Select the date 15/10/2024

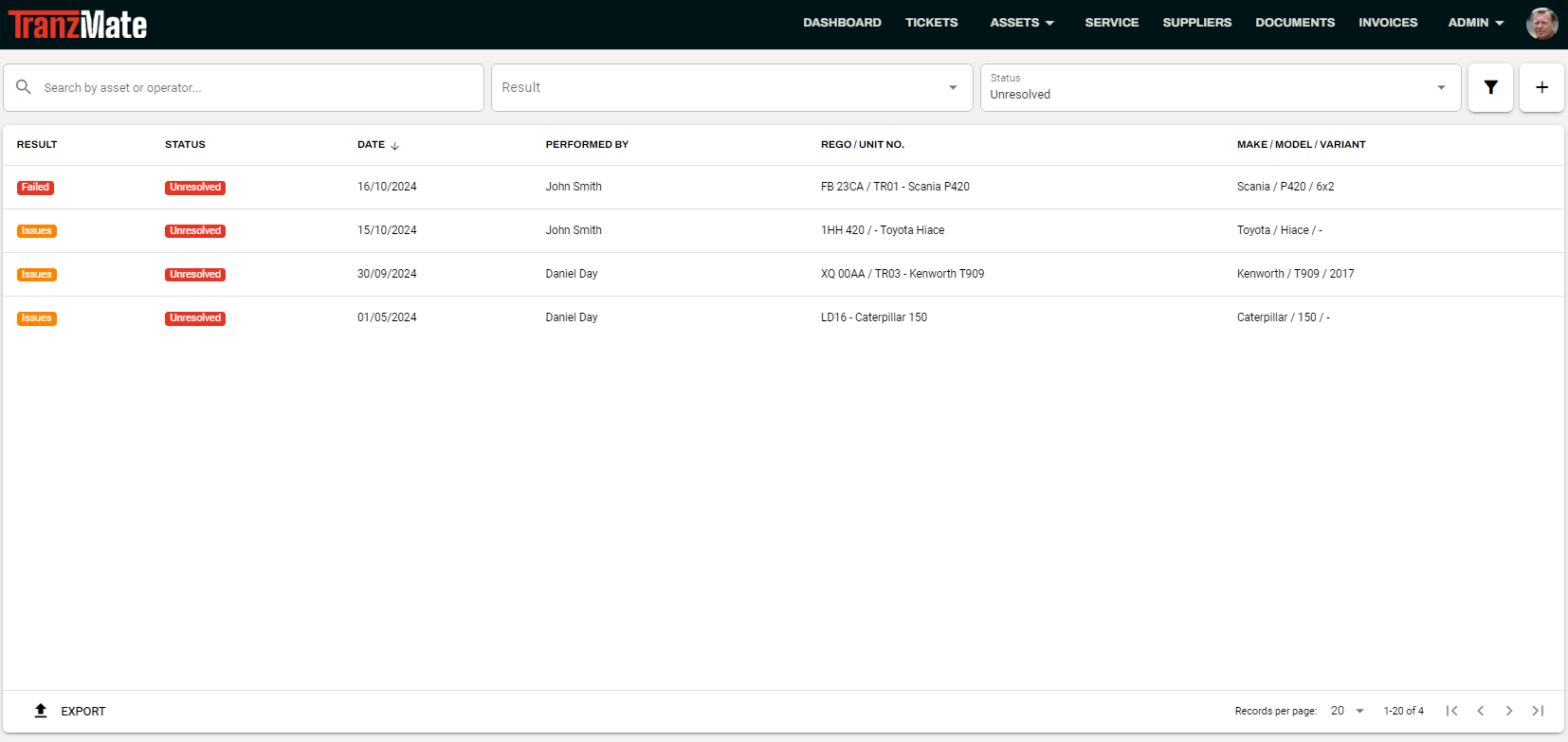coord(387,230)
